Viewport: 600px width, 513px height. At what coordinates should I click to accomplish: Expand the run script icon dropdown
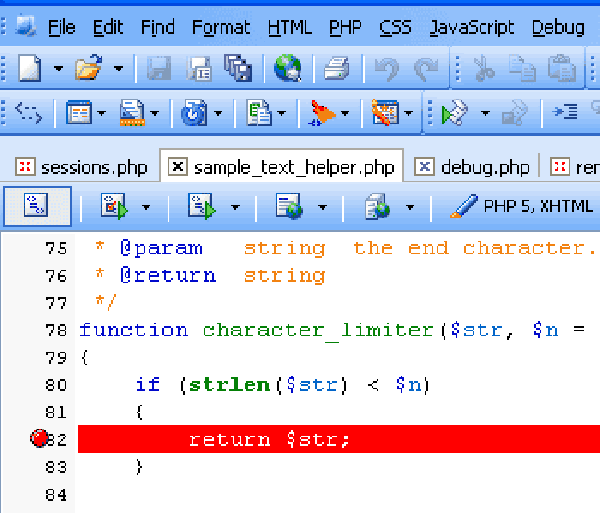(x=485, y=113)
